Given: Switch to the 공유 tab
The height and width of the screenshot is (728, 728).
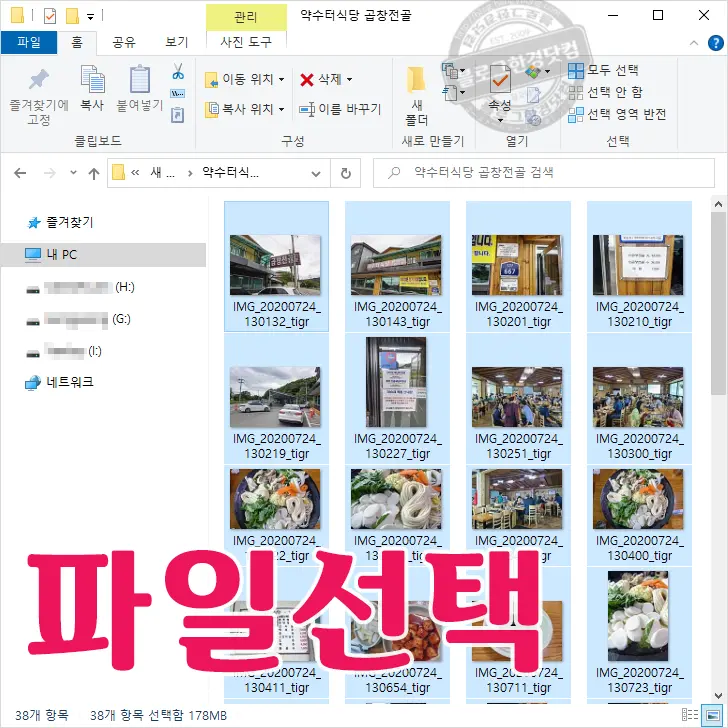Looking at the screenshot, I should click(x=124, y=42).
